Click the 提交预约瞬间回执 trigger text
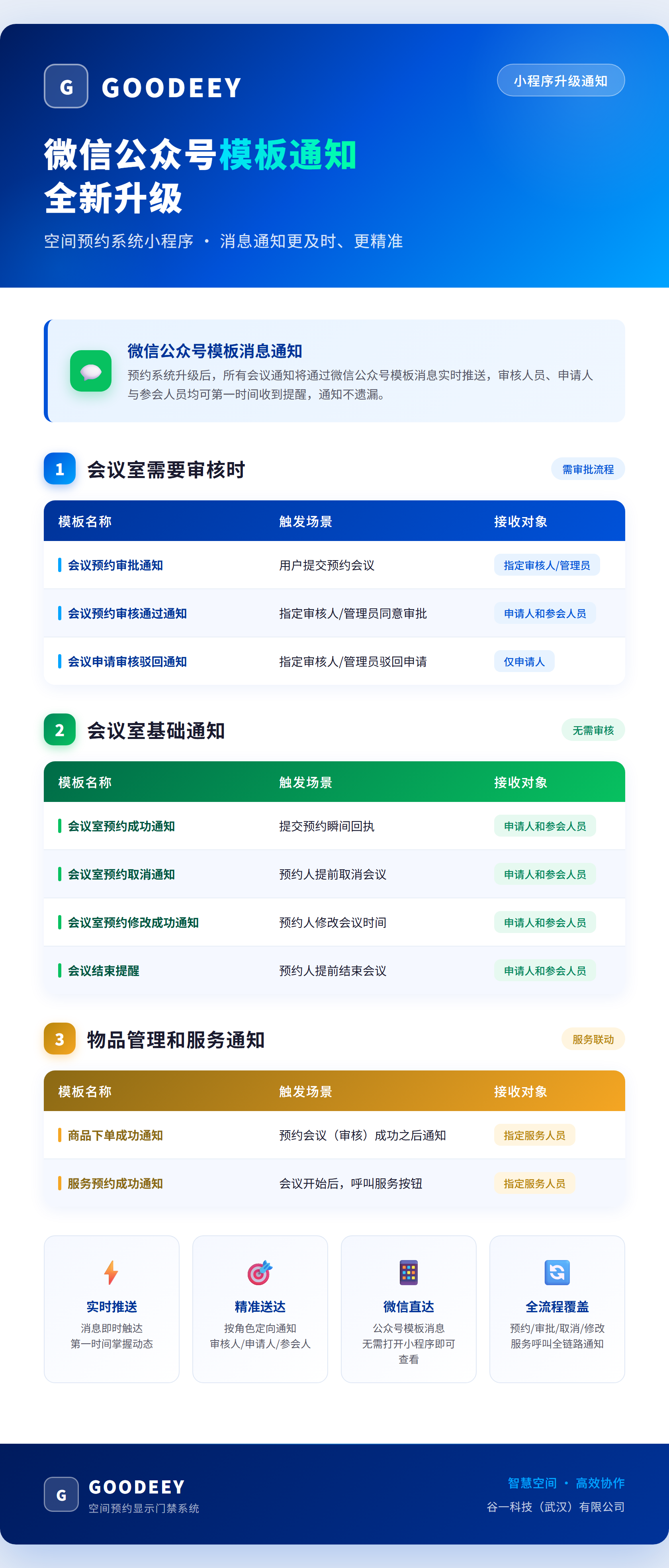This screenshot has height=1568, width=669. click(327, 825)
